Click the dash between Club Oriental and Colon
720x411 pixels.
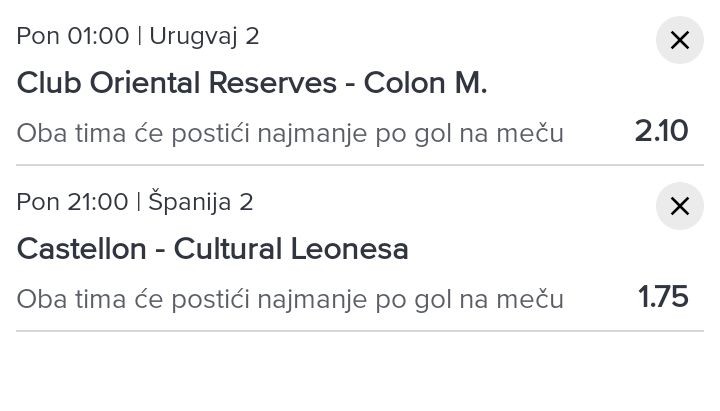pos(350,84)
